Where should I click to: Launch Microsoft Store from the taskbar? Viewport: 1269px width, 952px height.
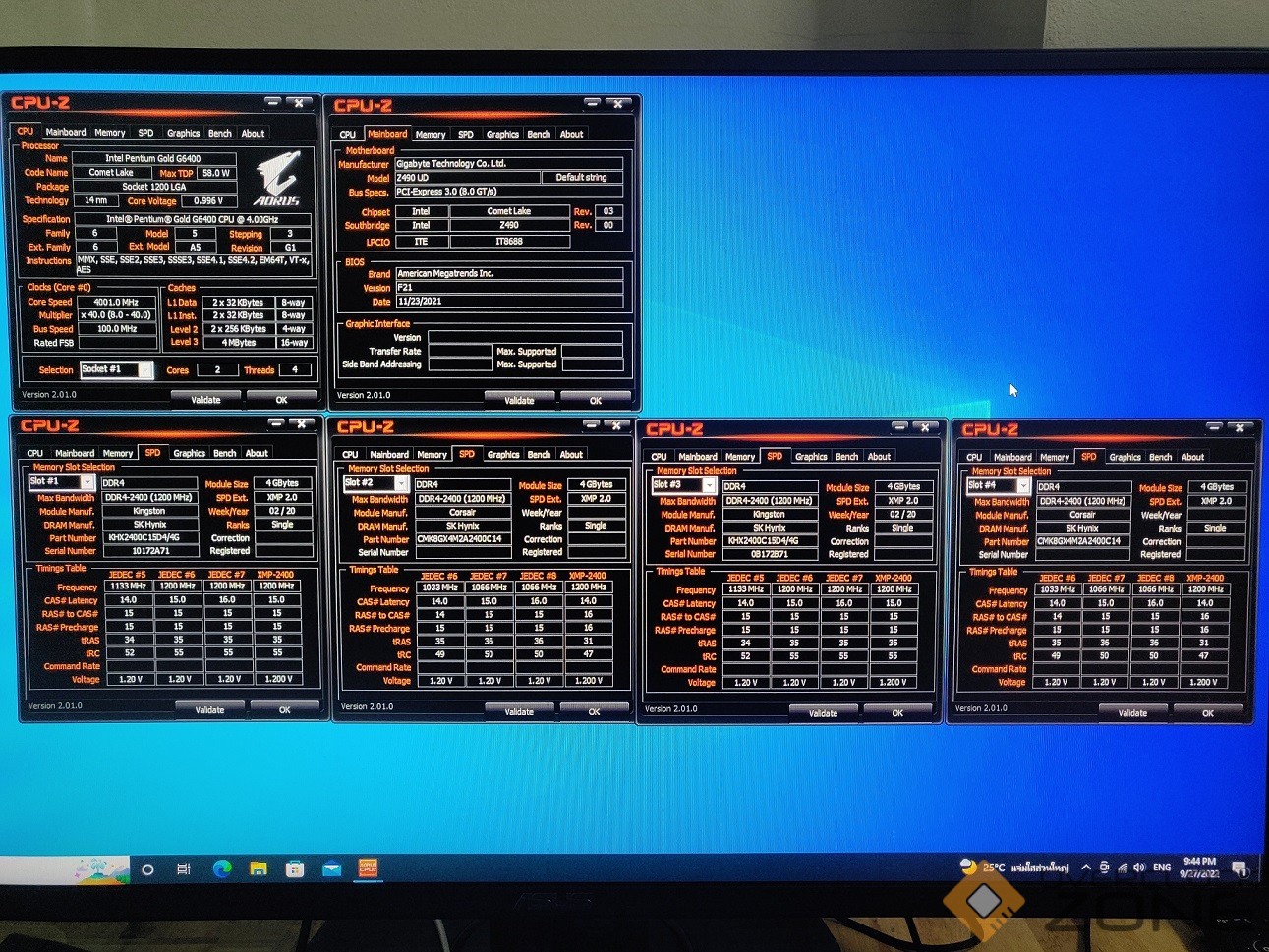(295, 868)
